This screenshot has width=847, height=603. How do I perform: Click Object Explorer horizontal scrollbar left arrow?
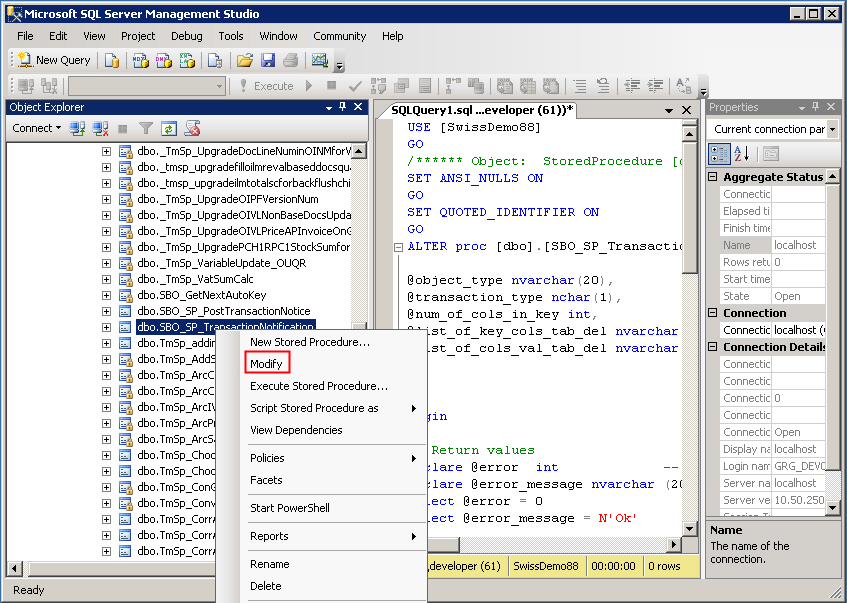pyautogui.click(x=15, y=568)
